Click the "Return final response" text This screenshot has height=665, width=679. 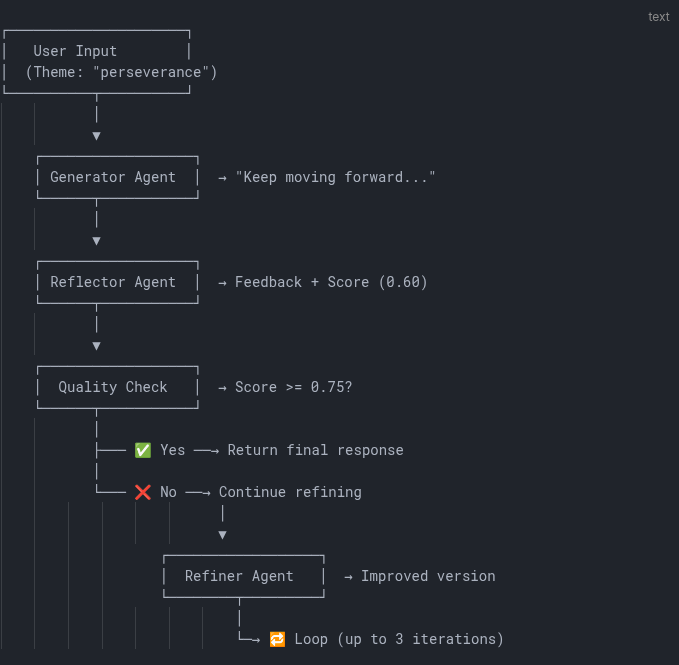(315, 450)
